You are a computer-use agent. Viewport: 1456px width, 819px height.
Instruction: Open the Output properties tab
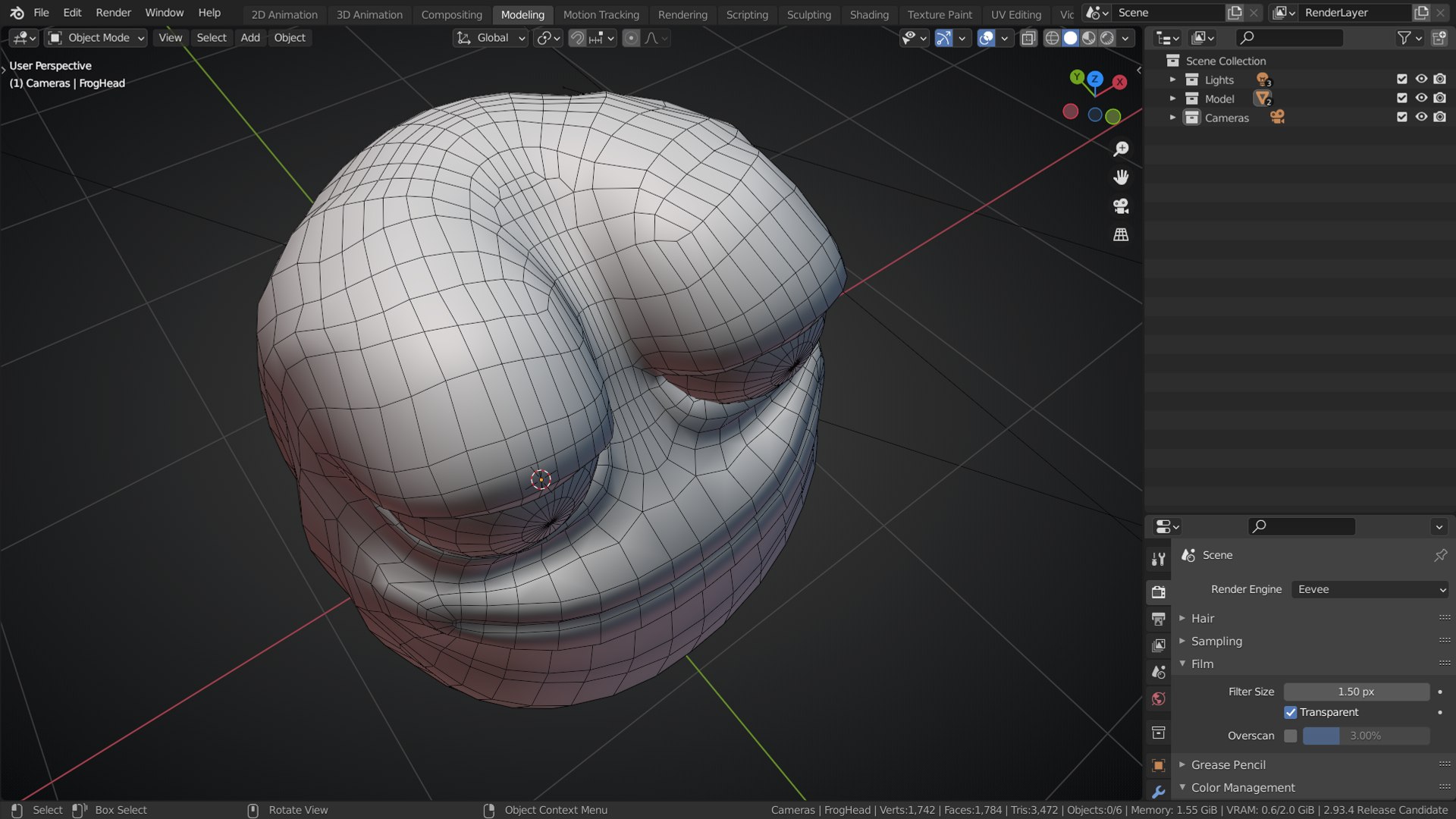1158,619
